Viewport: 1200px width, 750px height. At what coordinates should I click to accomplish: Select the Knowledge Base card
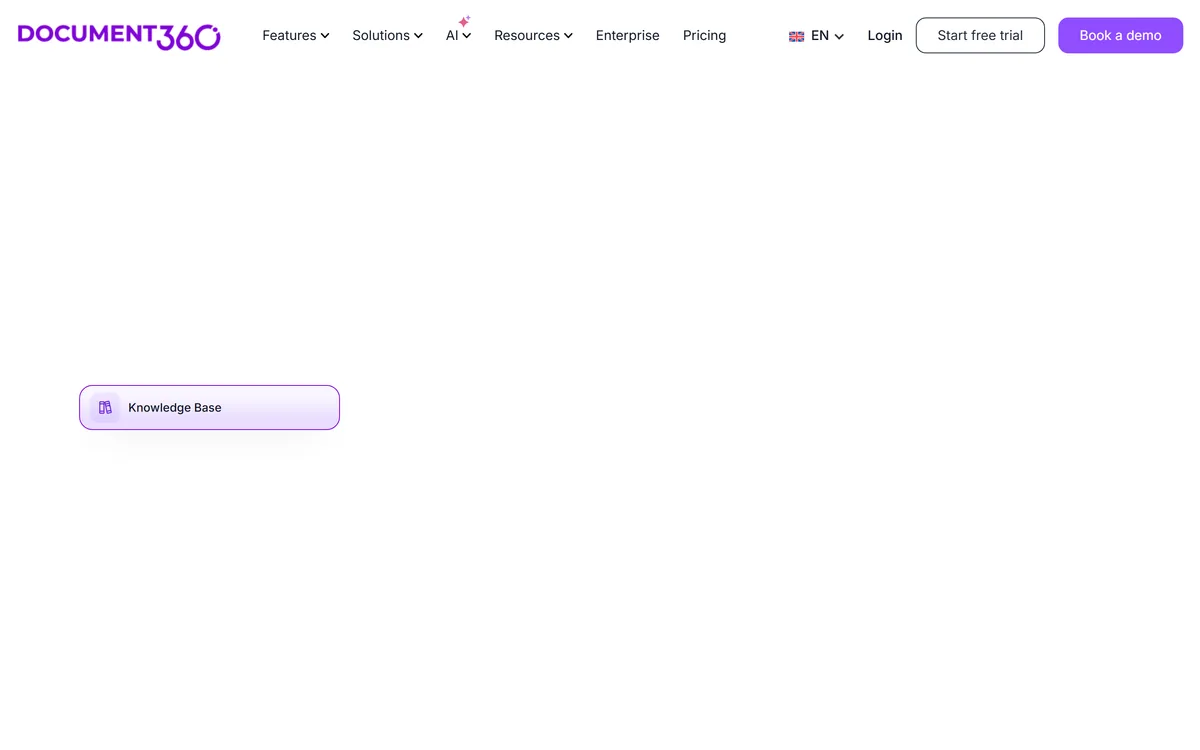(x=209, y=407)
